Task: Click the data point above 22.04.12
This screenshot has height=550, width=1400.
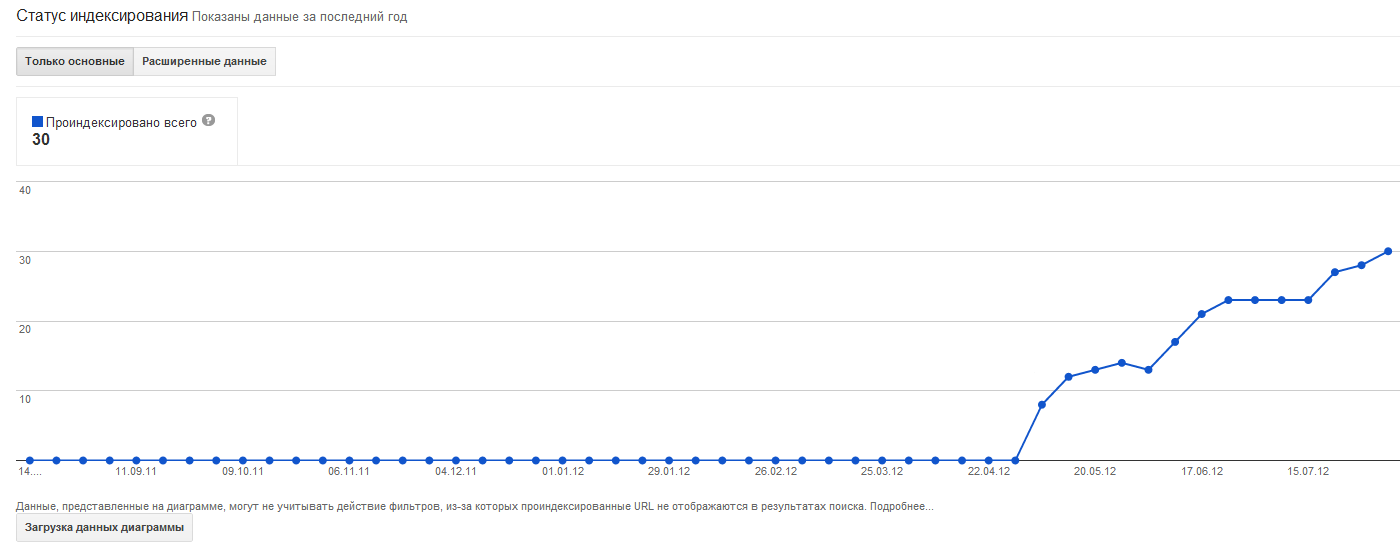Action: pos(988,460)
